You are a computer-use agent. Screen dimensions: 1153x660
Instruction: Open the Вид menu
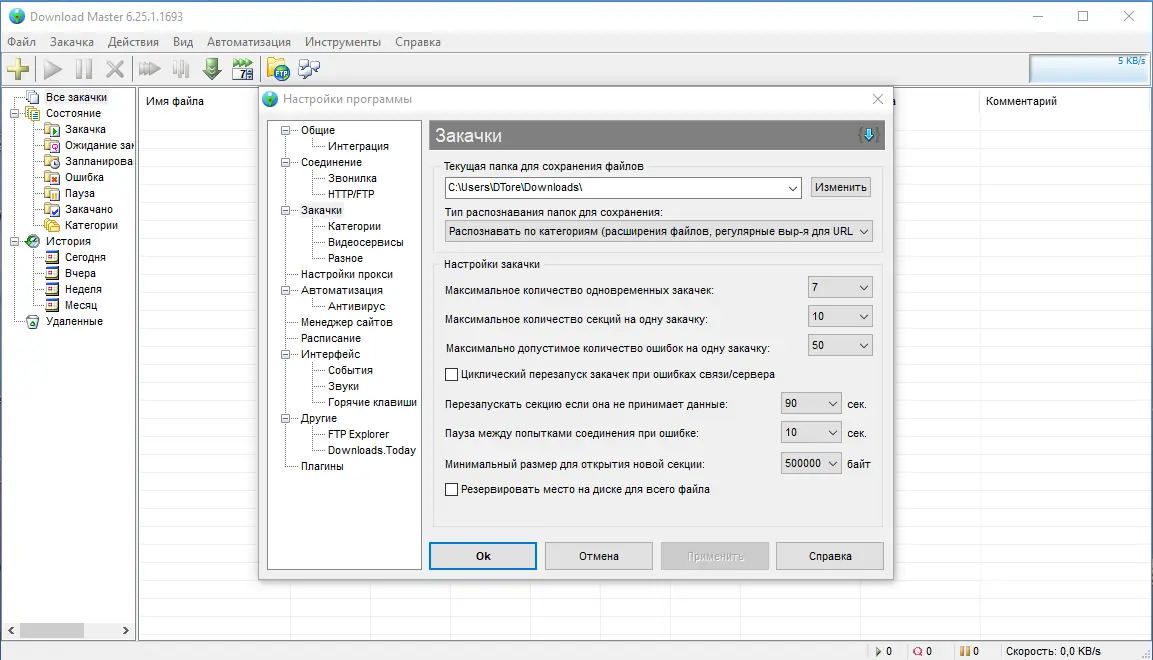coord(183,42)
